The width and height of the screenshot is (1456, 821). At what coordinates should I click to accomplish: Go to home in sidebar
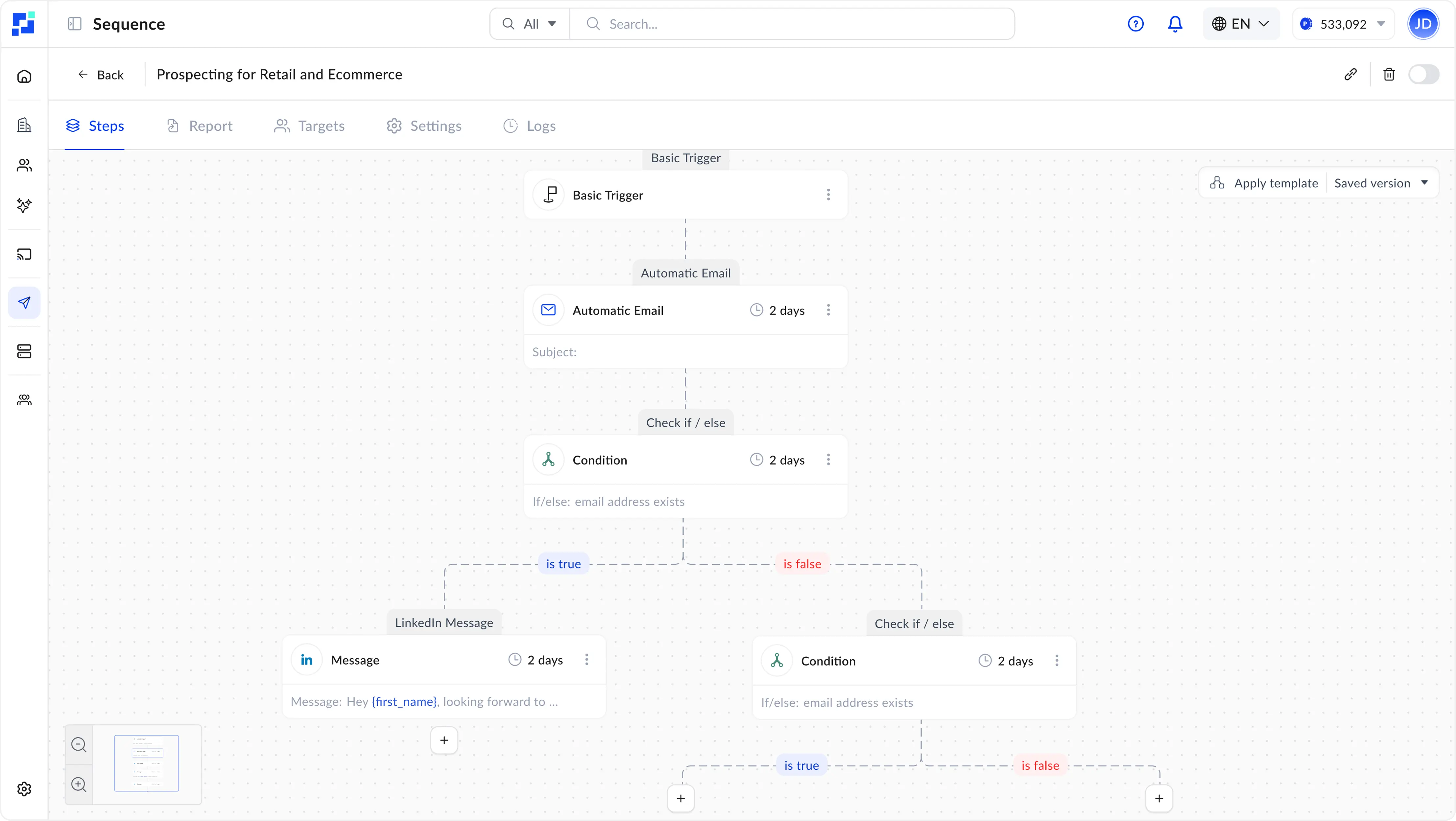point(24,76)
